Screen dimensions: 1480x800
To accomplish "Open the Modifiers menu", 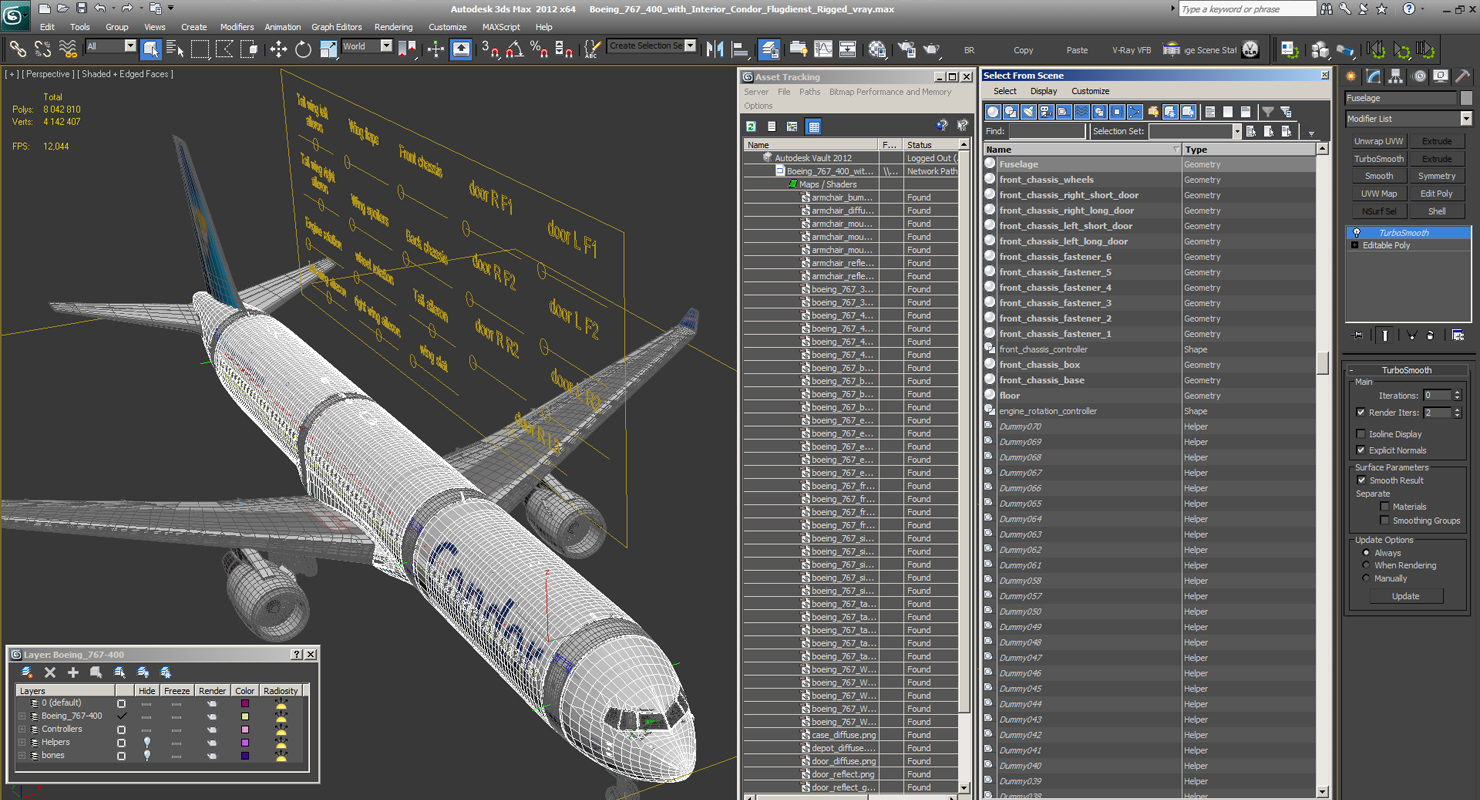I will (x=237, y=27).
